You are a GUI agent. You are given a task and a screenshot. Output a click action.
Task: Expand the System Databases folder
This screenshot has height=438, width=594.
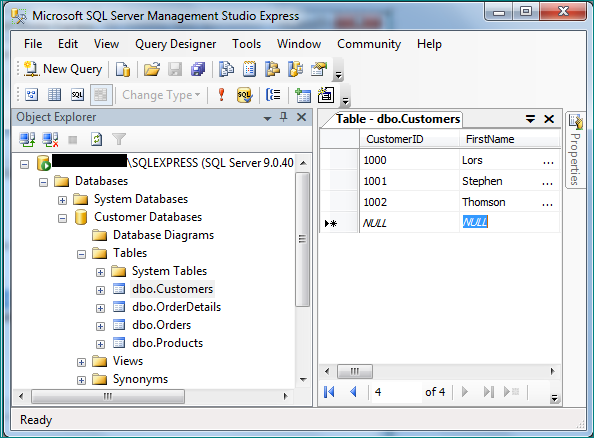63,200
